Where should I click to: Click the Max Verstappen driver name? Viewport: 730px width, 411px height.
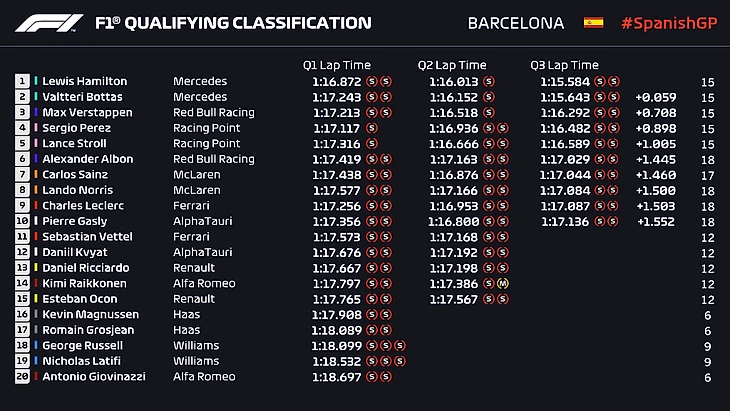click(85, 113)
